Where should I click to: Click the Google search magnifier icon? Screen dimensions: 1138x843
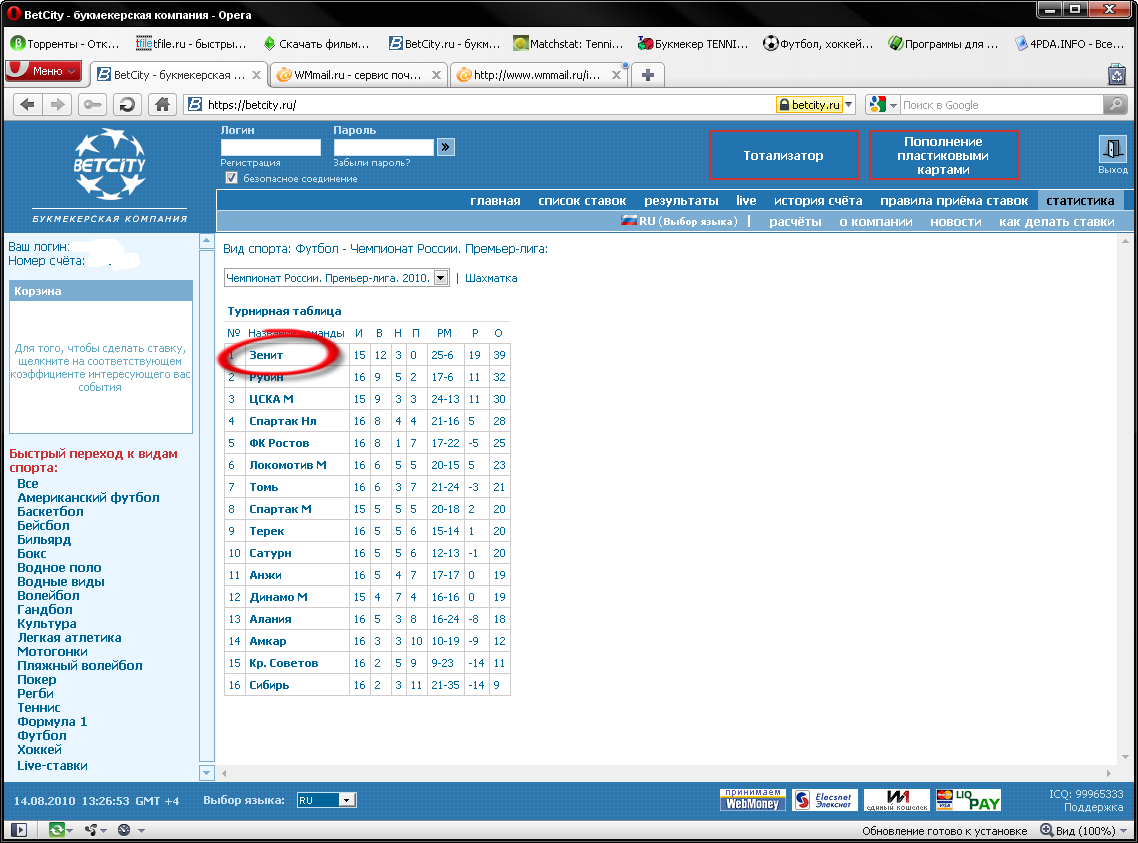(1115, 104)
